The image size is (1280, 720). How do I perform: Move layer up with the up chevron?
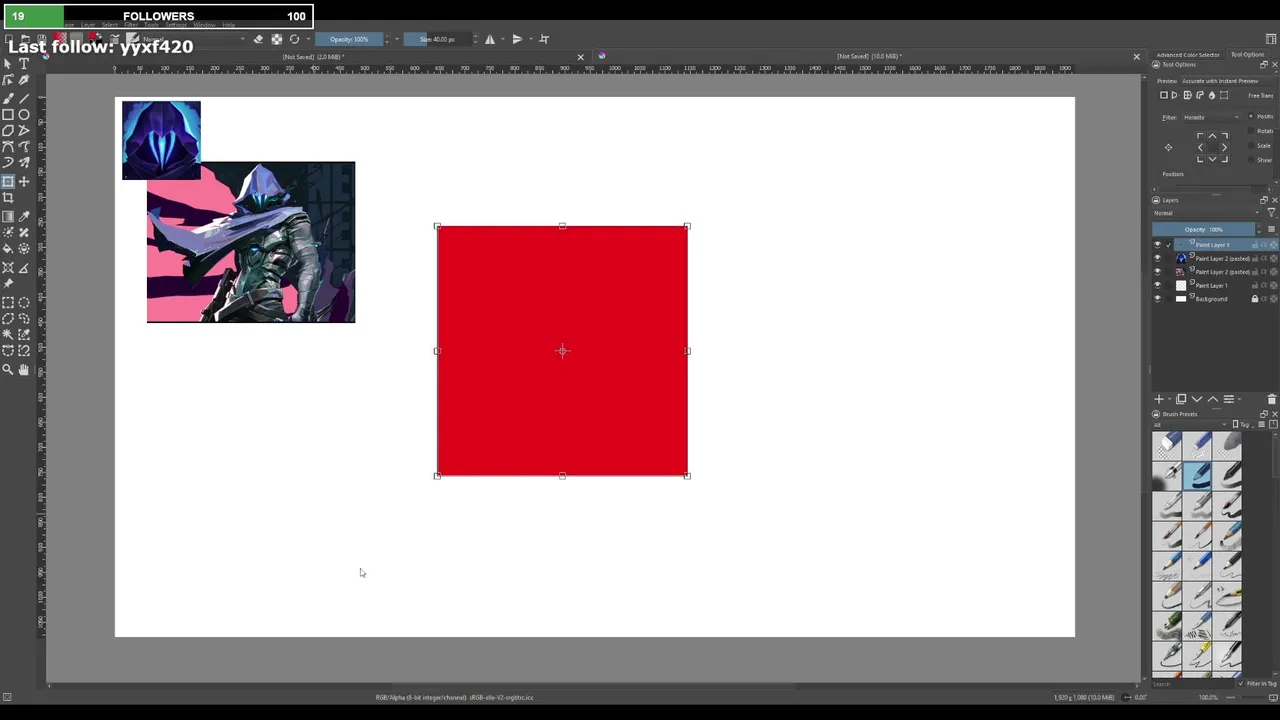click(x=1213, y=399)
